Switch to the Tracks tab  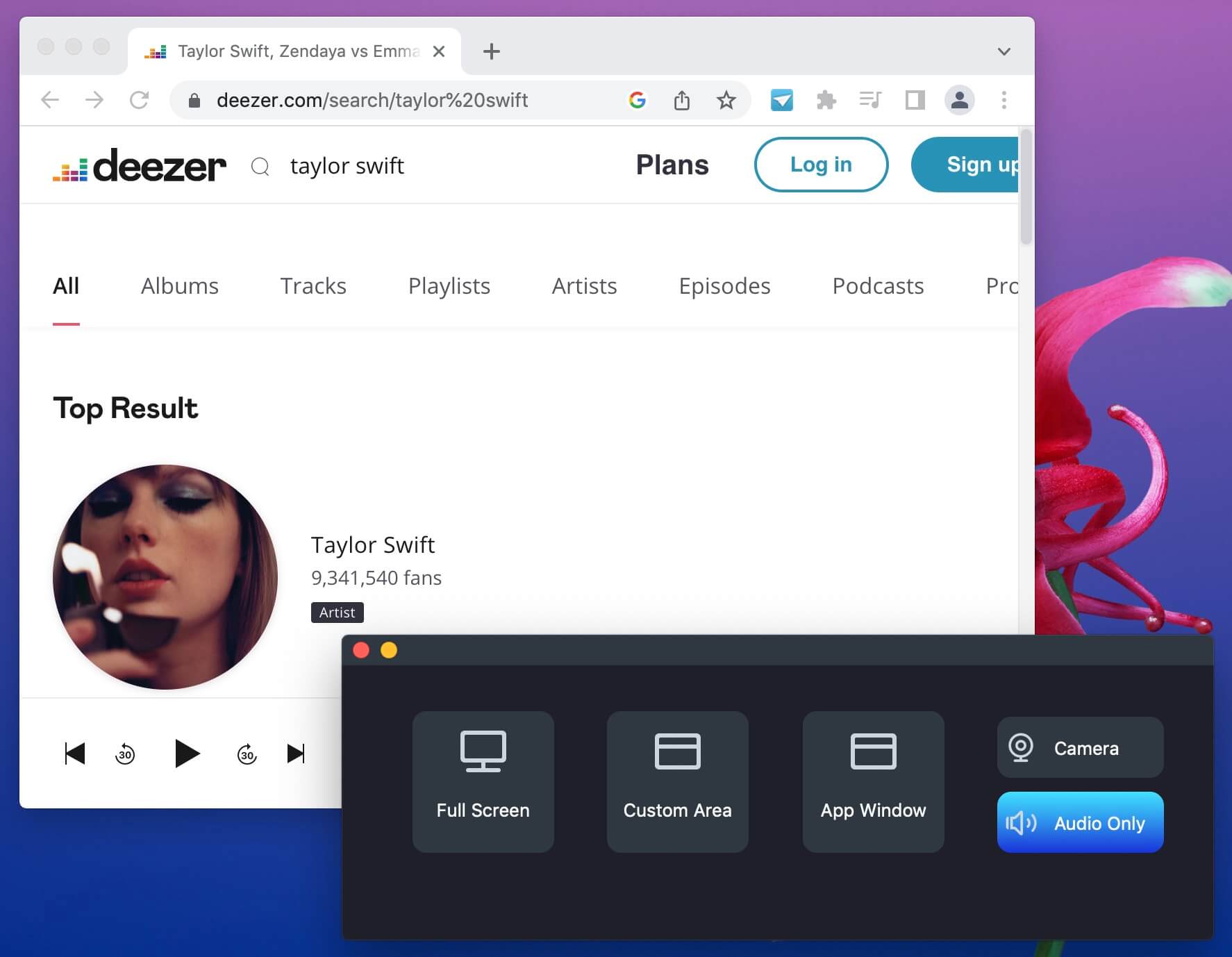[x=313, y=286]
